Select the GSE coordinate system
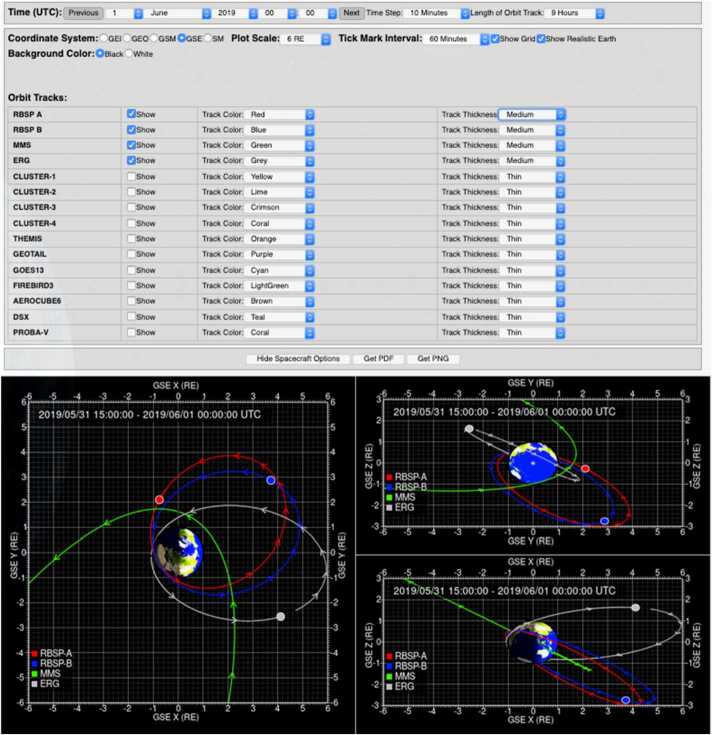 click(181, 38)
